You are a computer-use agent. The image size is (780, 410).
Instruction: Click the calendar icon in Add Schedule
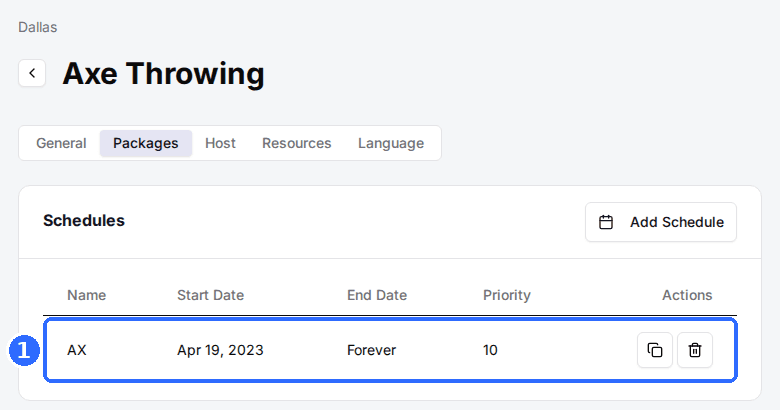coord(606,222)
